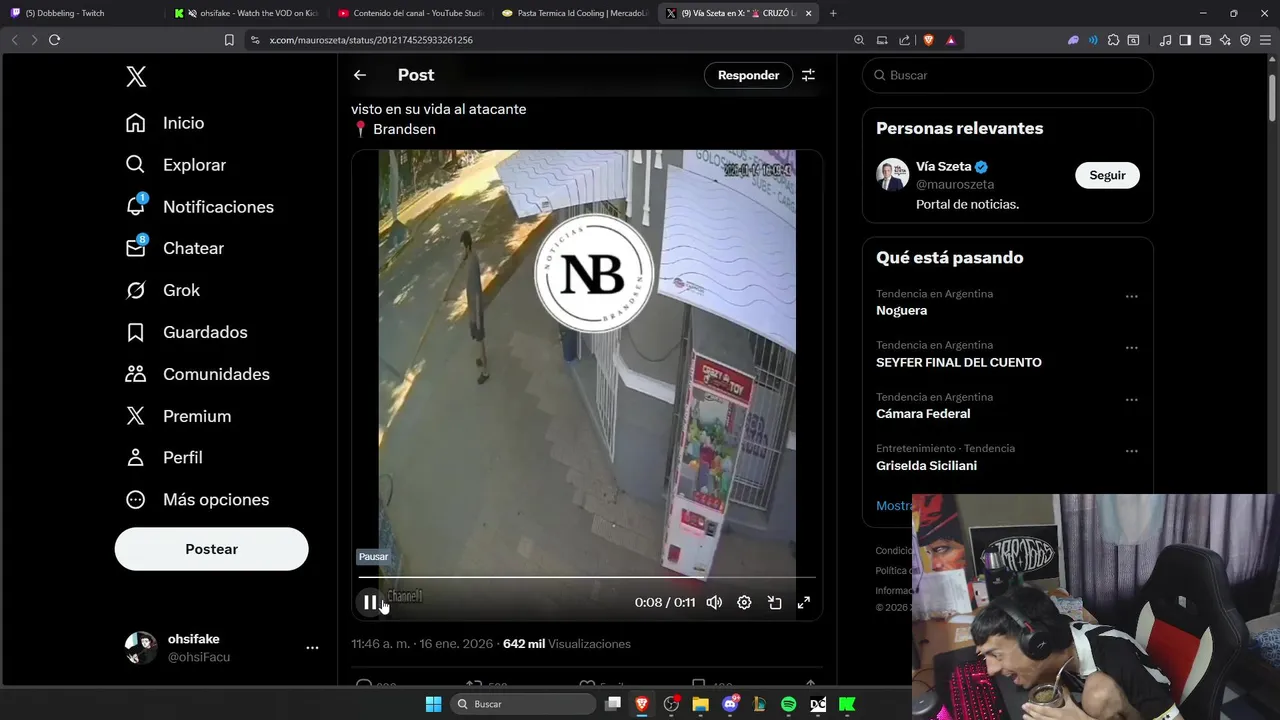Open reply sort filter icon

pyautogui.click(x=808, y=75)
